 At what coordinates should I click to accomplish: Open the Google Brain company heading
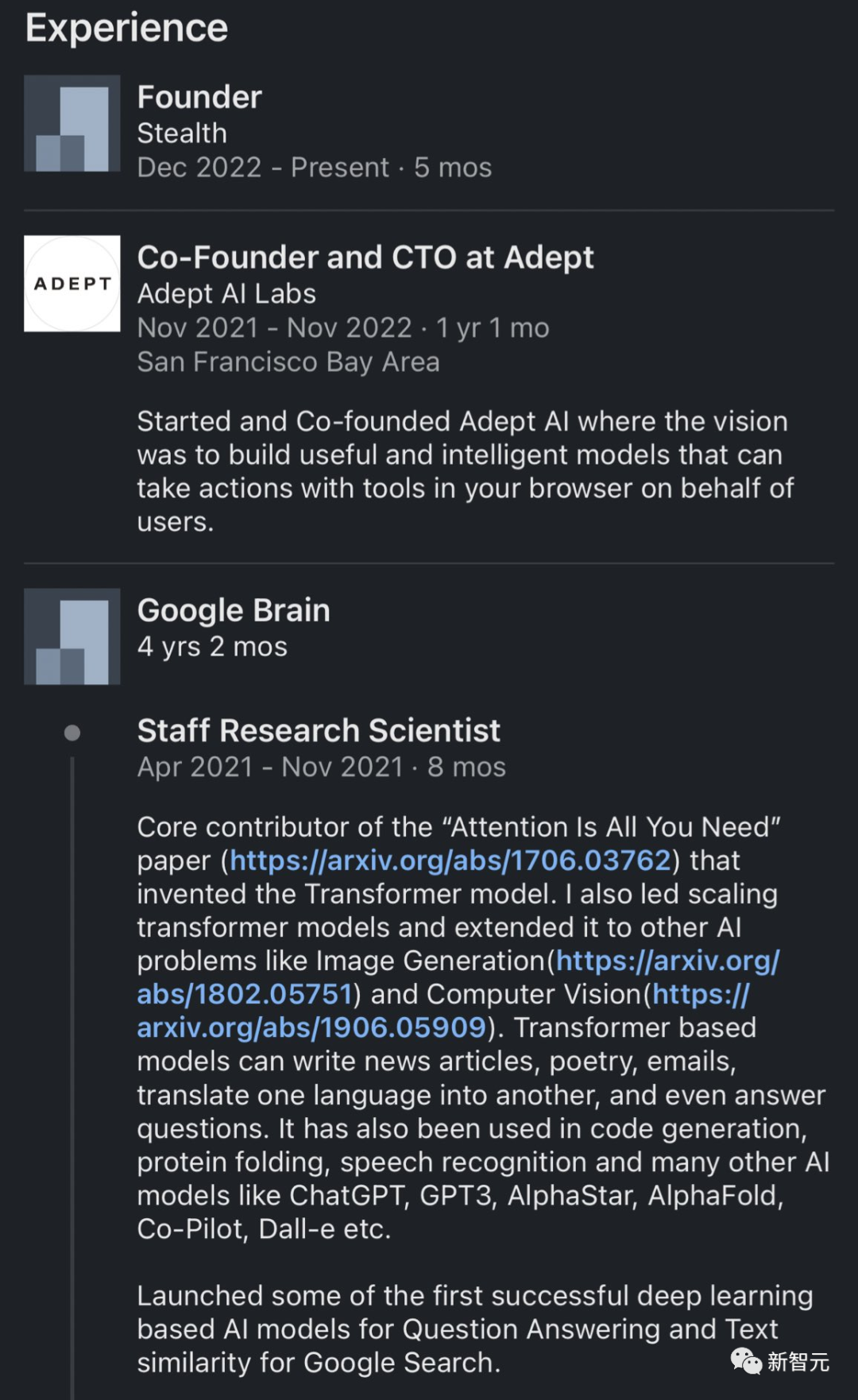point(234,610)
